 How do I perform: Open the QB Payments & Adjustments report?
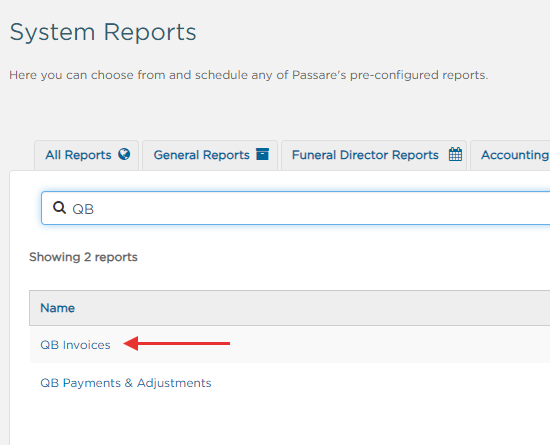click(126, 383)
